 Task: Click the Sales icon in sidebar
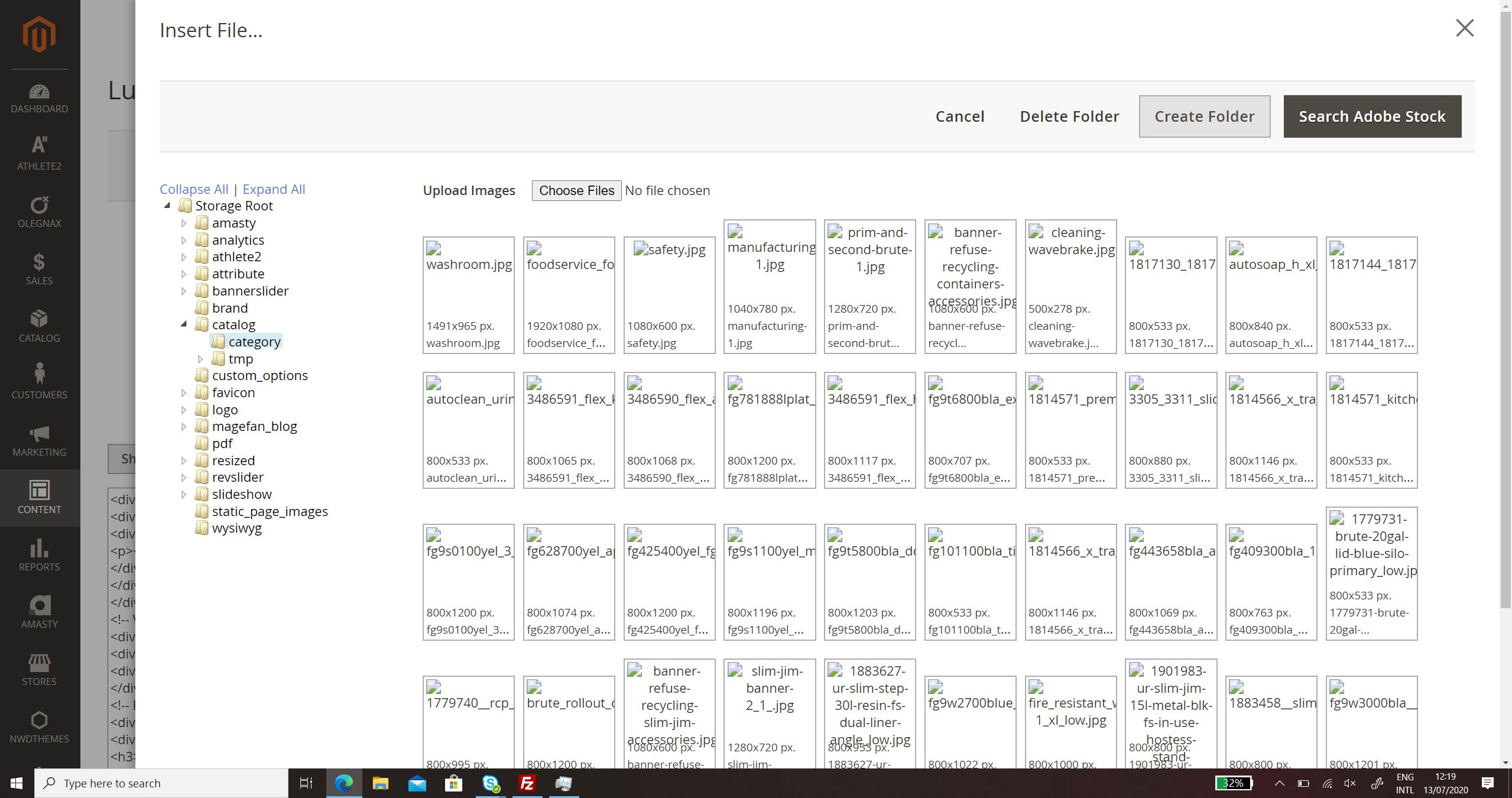[39, 262]
